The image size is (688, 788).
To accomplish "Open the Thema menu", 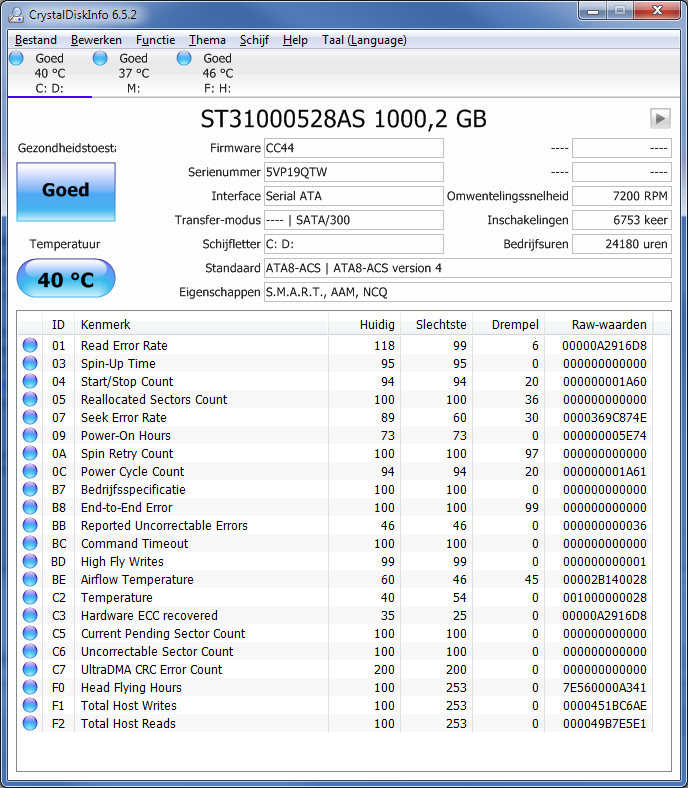I will 207,40.
